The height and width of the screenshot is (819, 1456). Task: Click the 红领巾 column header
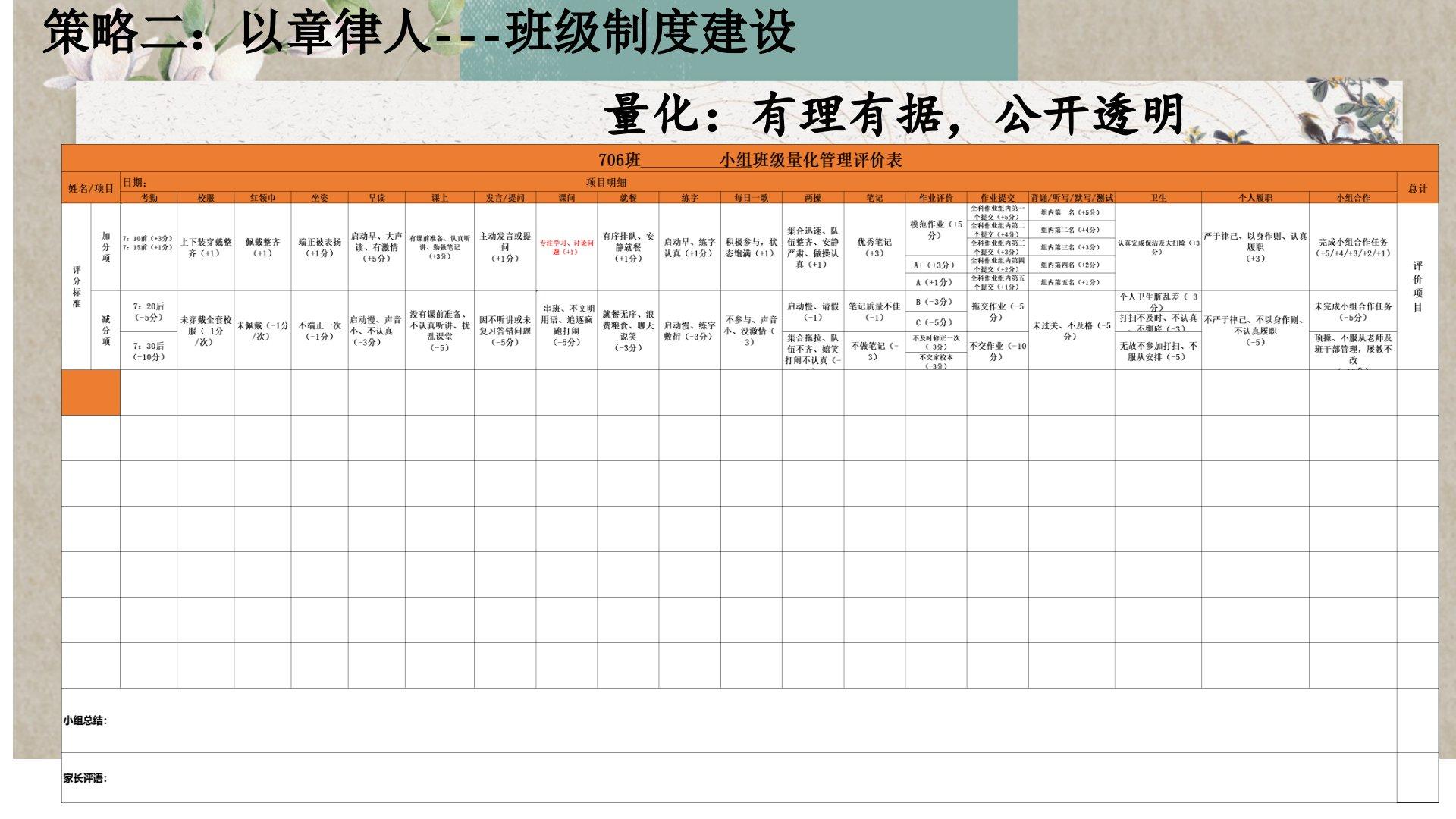262,198
